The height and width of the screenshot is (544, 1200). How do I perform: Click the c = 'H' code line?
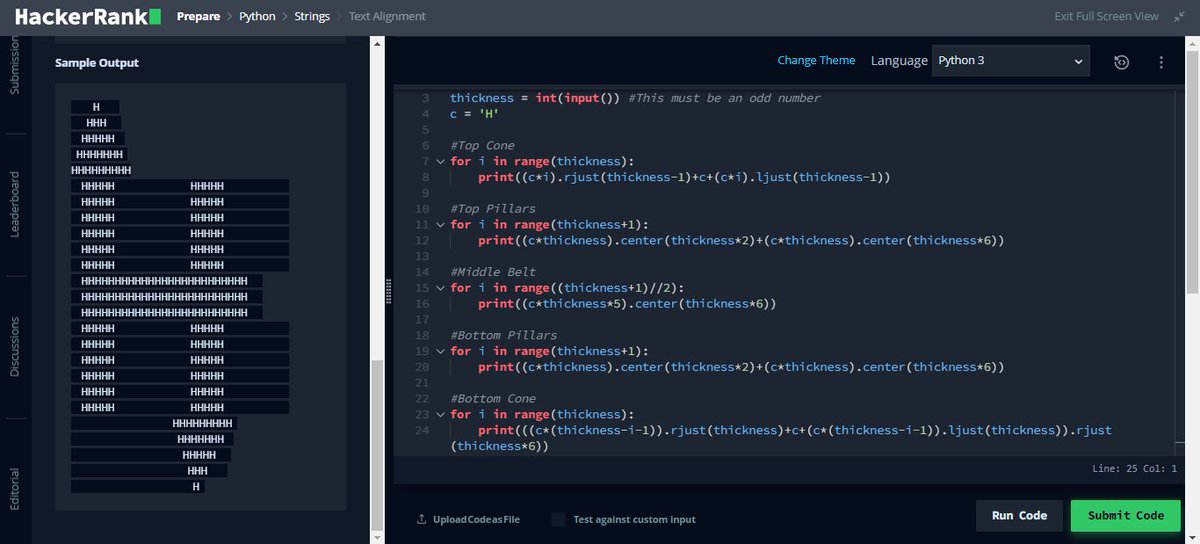click(x=474, y=114)
